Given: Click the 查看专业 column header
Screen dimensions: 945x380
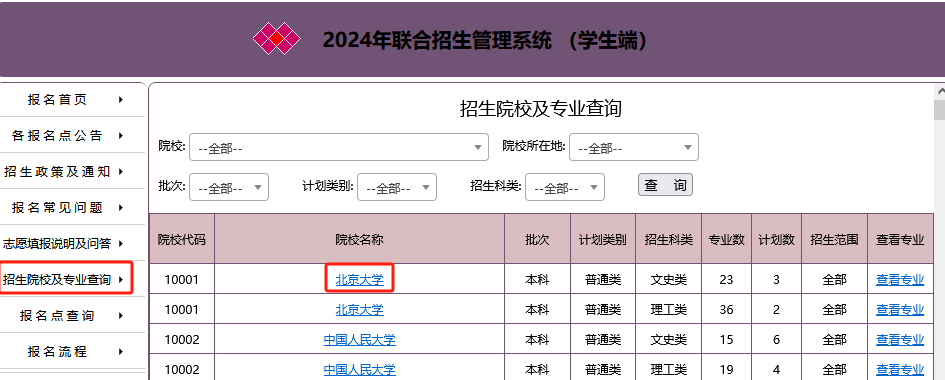Looking at the screenshot, I should (900, 239).
